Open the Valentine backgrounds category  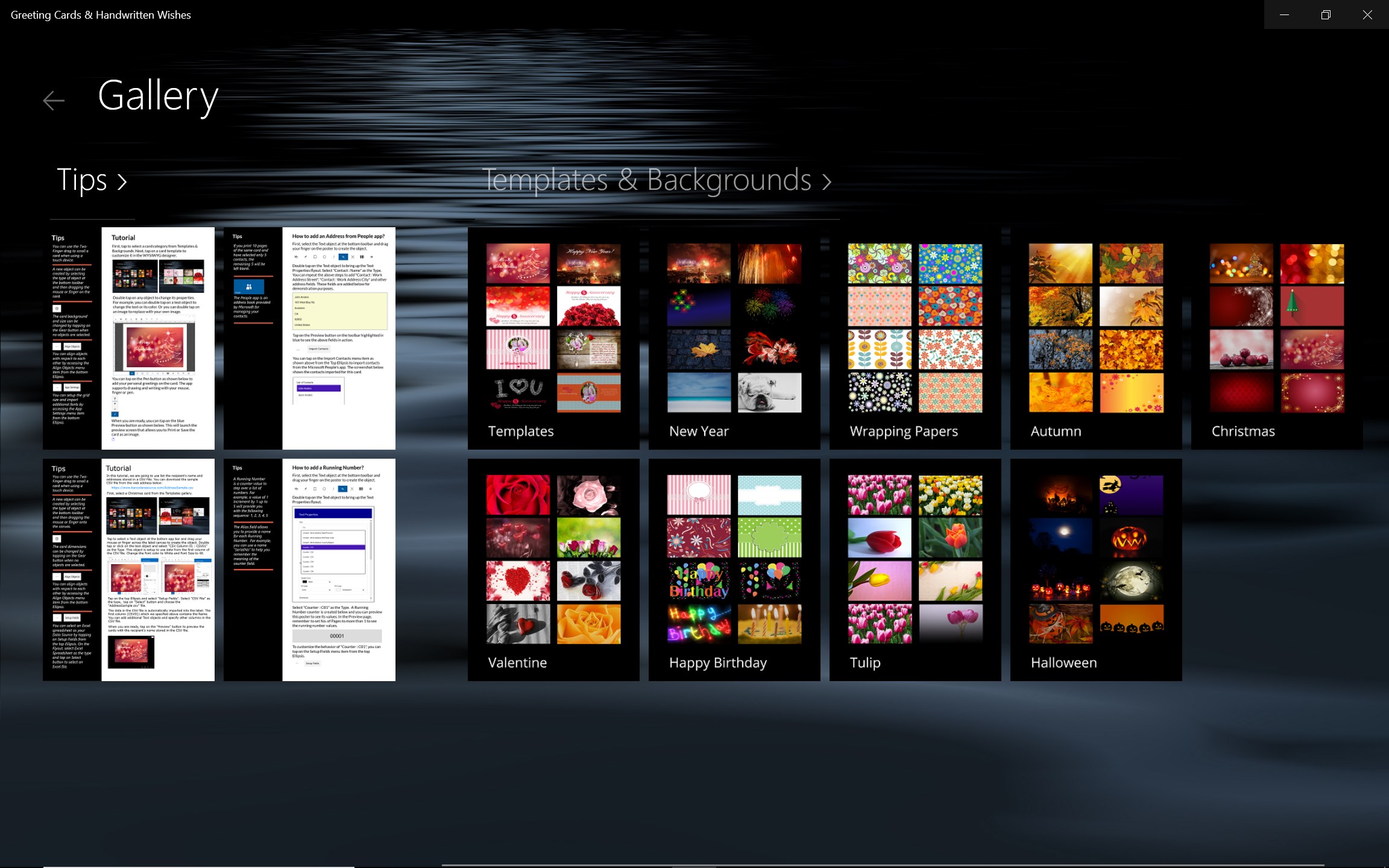pos(553,570)
